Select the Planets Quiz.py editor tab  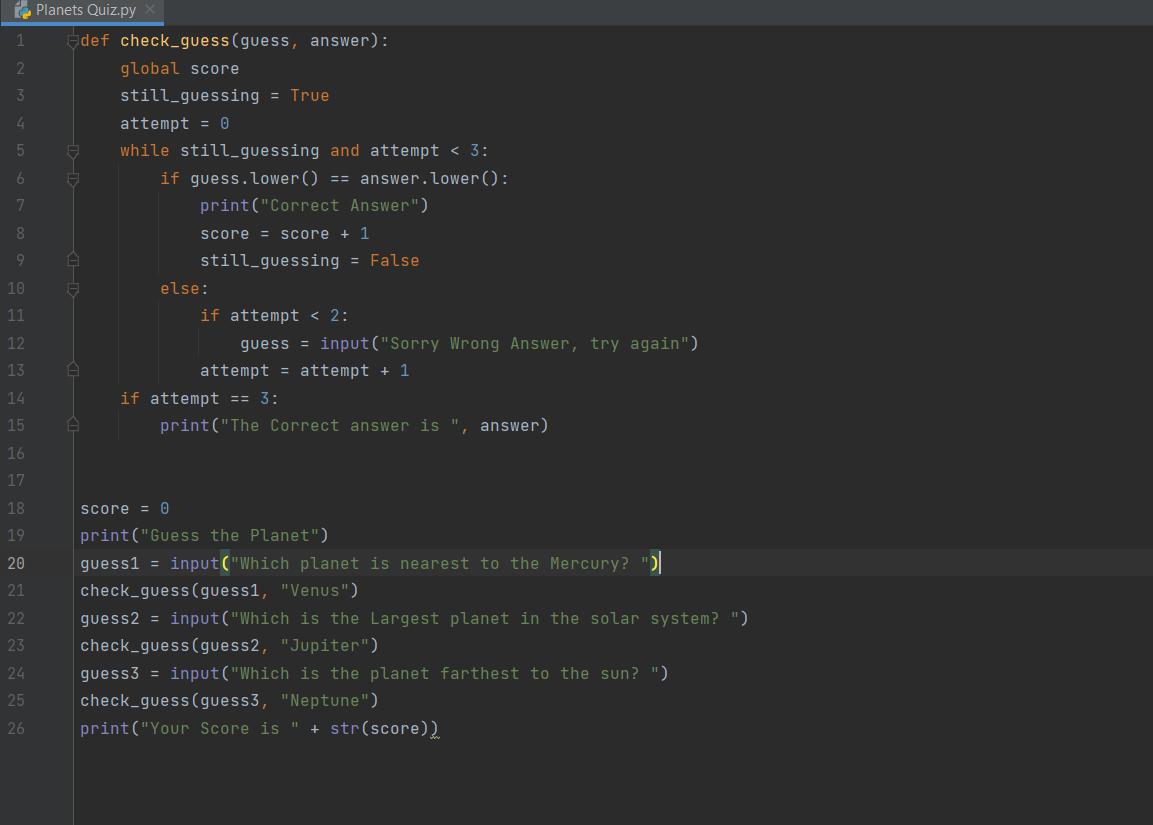(82, 11)
